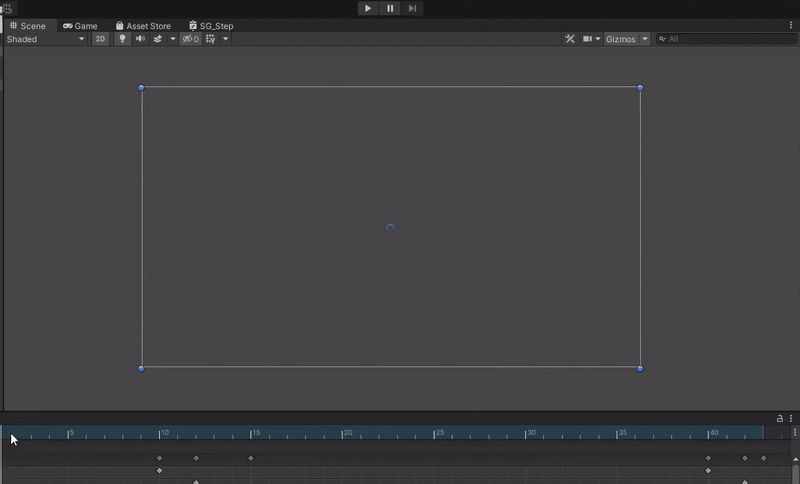
Task: Open the timeline ruler options menu
Action: coord(795,432)
